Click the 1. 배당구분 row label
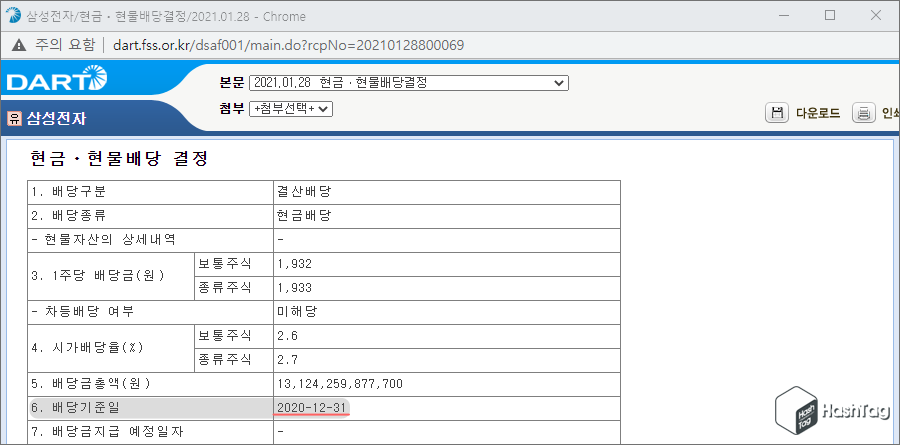The height and width of the screenshot is (445, 900). tap(69, 192)
